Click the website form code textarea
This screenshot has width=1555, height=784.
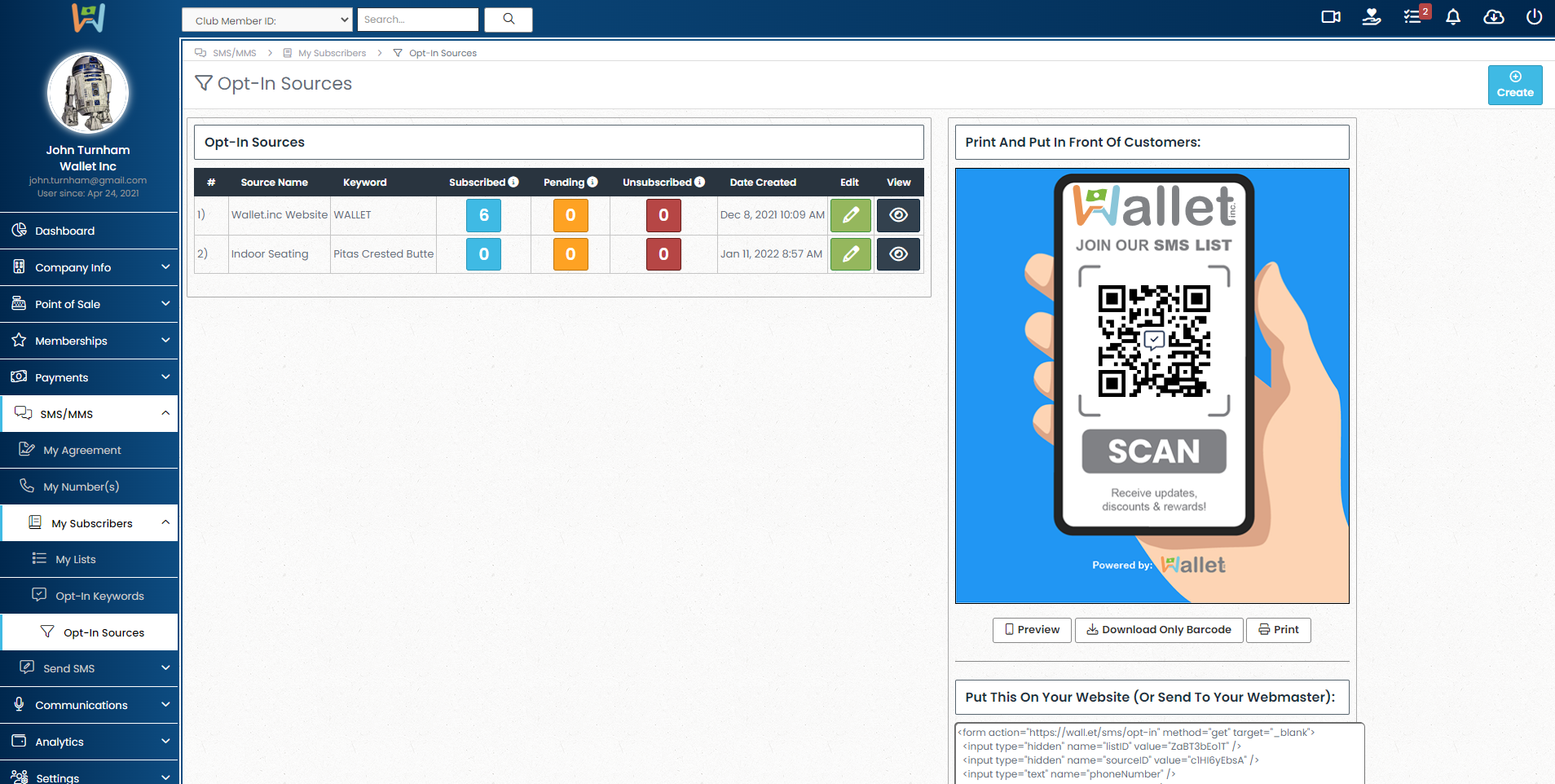pyautogui.click(x=1160, y=754)
